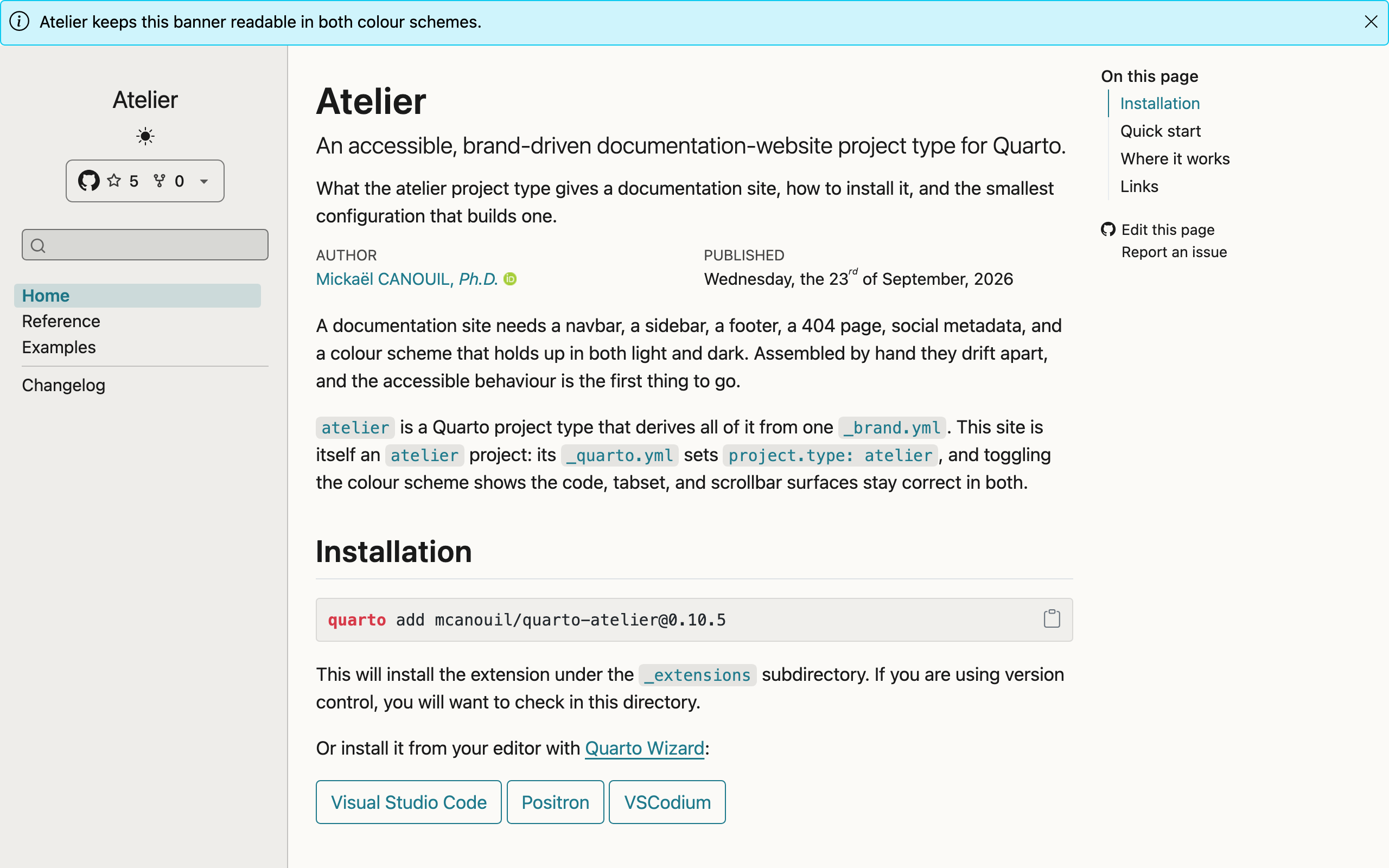Click the fork count icon

point(160,181)
